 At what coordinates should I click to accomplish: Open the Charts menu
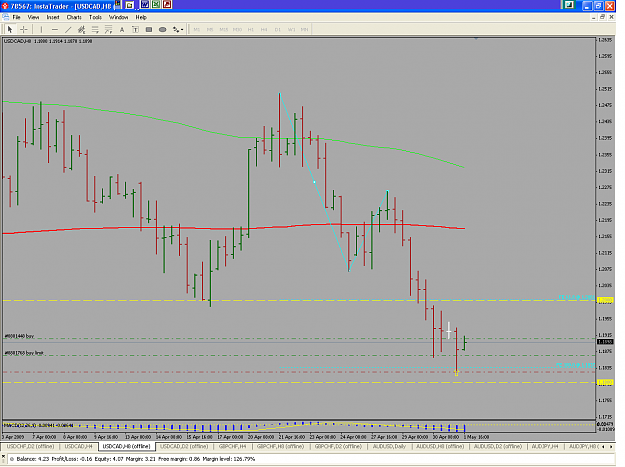[x=74, y=17]
